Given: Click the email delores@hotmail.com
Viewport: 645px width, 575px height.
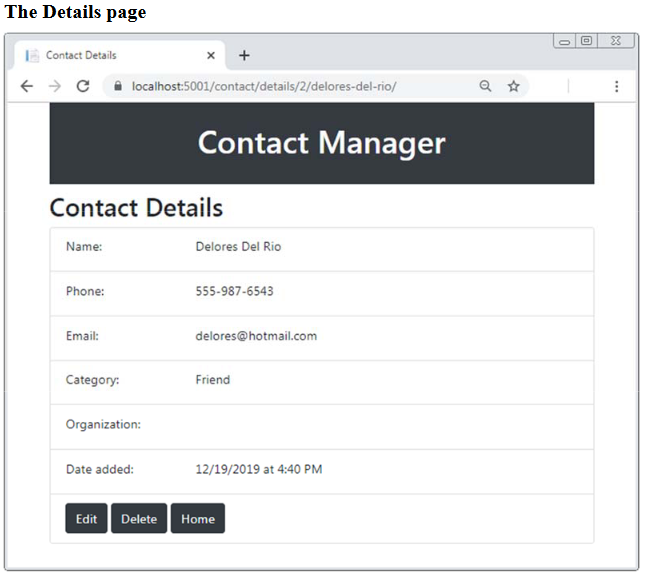Looking at the screenshot, I should pyautogui.click(x=256, y=336).
